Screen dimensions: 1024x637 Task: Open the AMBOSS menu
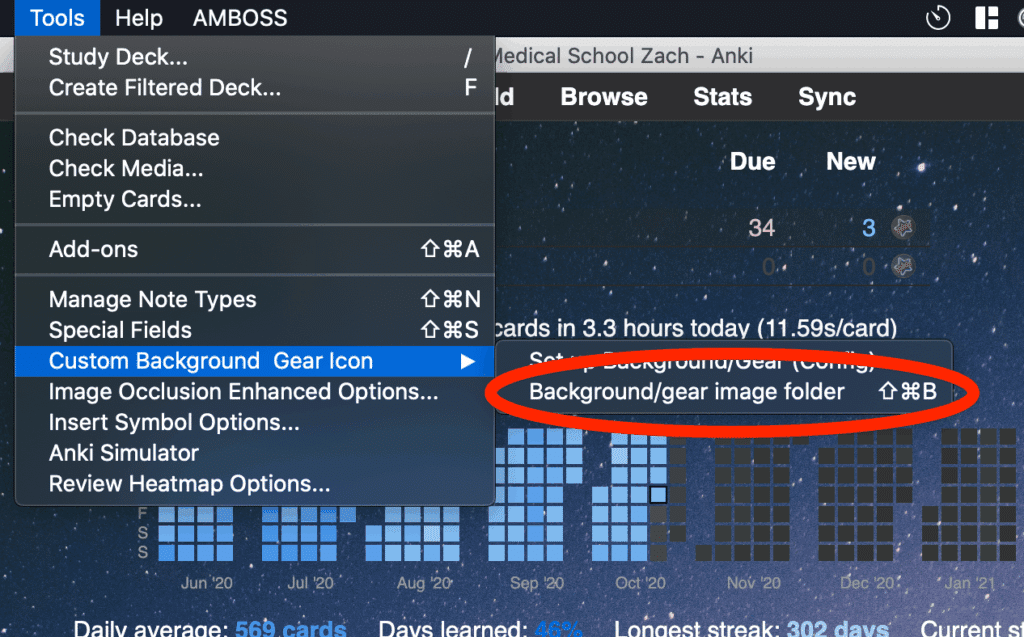[240, 18]
